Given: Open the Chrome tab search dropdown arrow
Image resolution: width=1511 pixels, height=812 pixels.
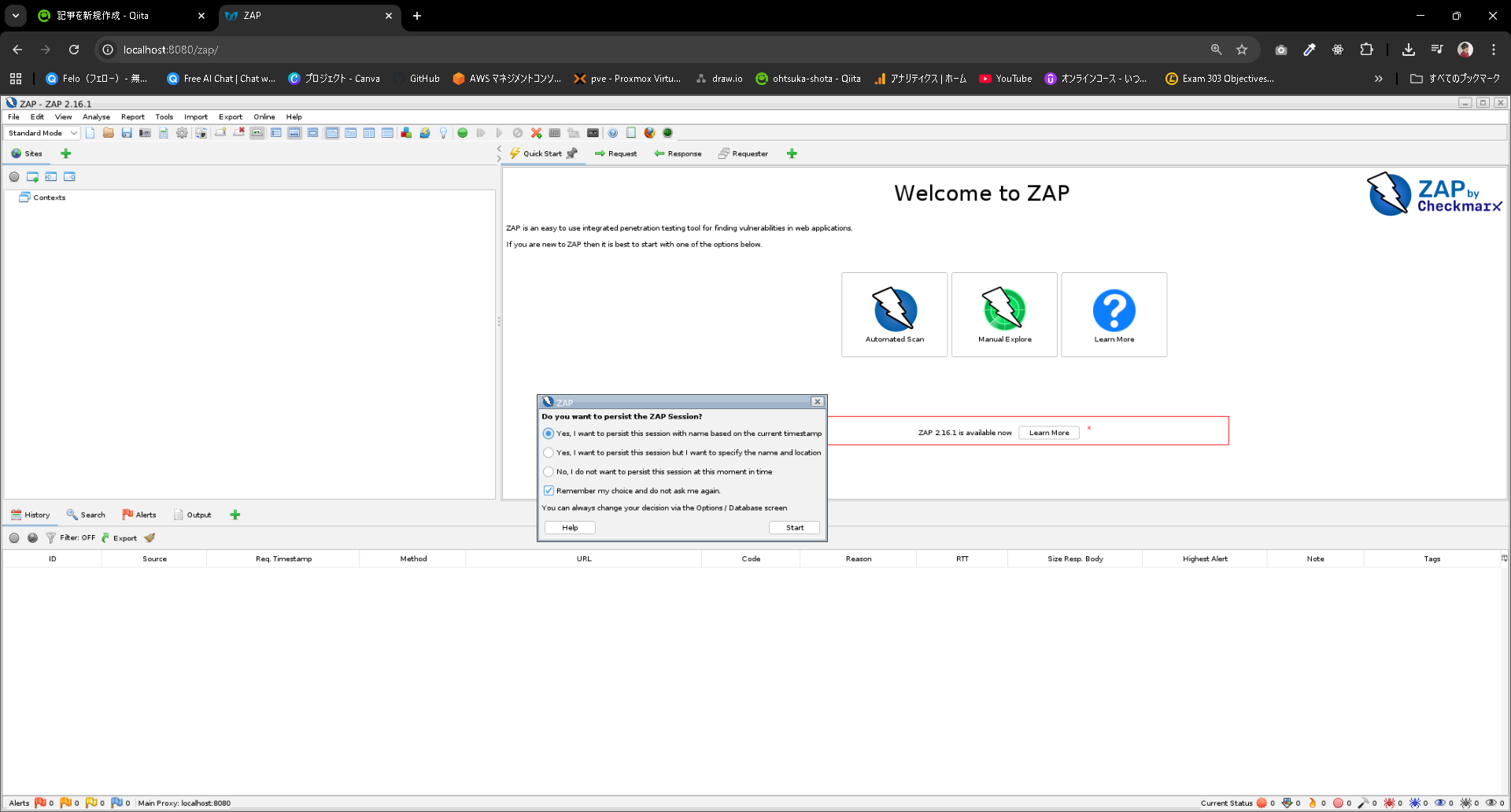Looking at the screenshot, I should point(16,16).
